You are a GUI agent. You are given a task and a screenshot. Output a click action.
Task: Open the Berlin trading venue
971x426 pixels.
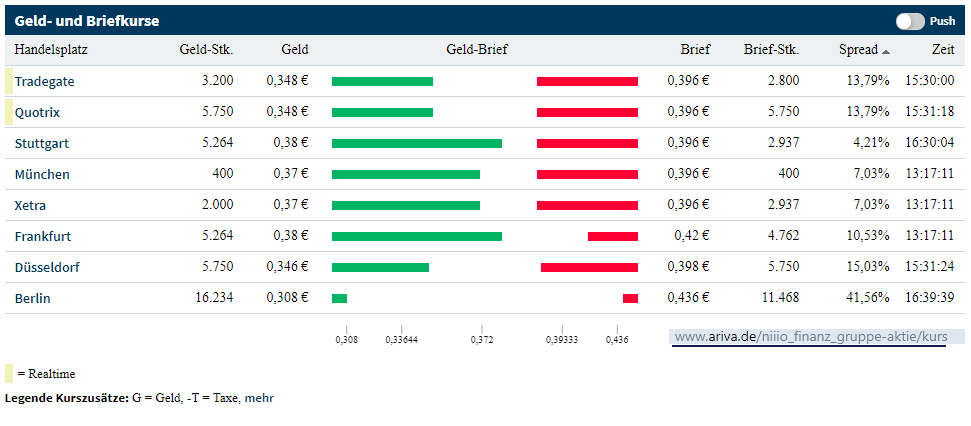click(32, 298)
